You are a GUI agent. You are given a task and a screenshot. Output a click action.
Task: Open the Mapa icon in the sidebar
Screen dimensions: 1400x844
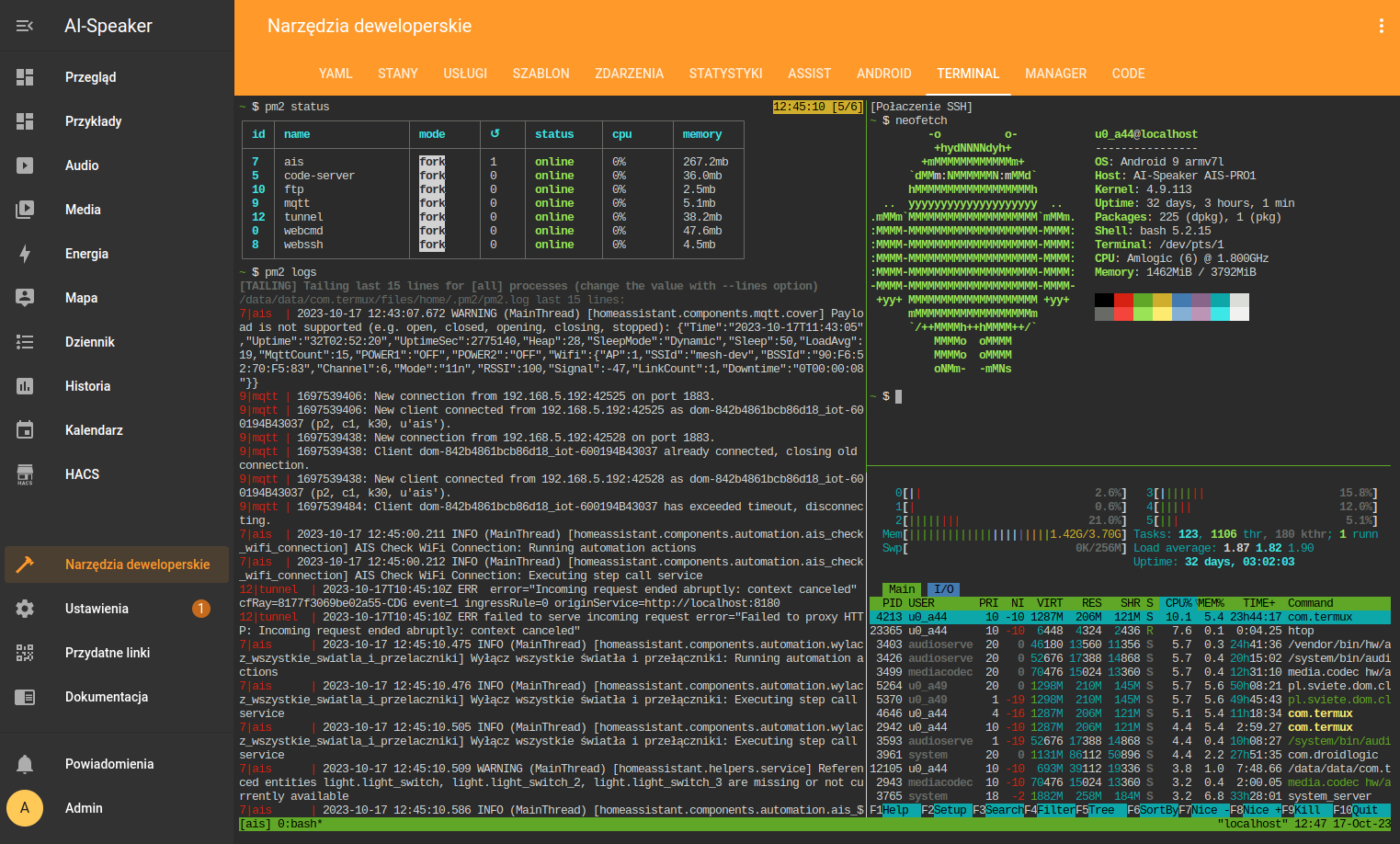(x=25, y=298)
